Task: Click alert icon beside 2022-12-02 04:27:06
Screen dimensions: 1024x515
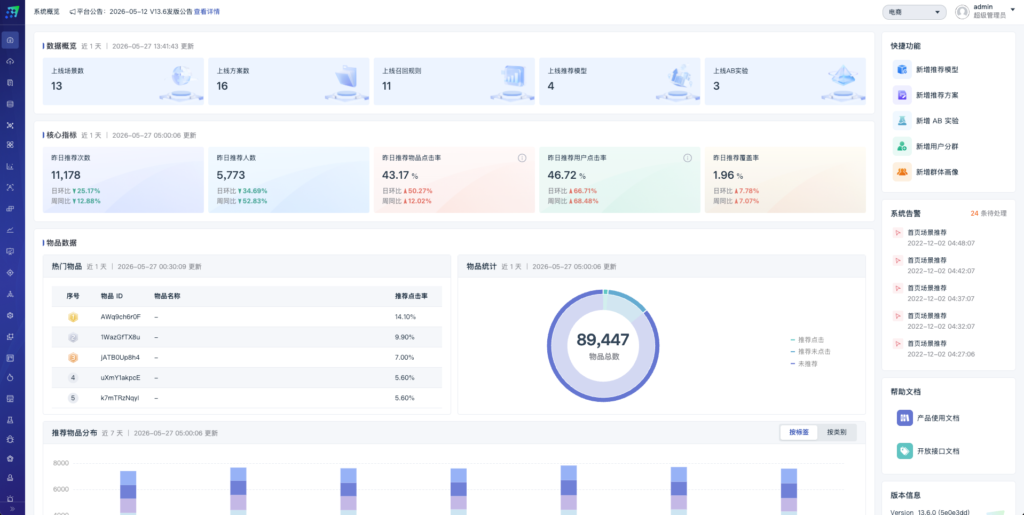Action: [897, 343]
